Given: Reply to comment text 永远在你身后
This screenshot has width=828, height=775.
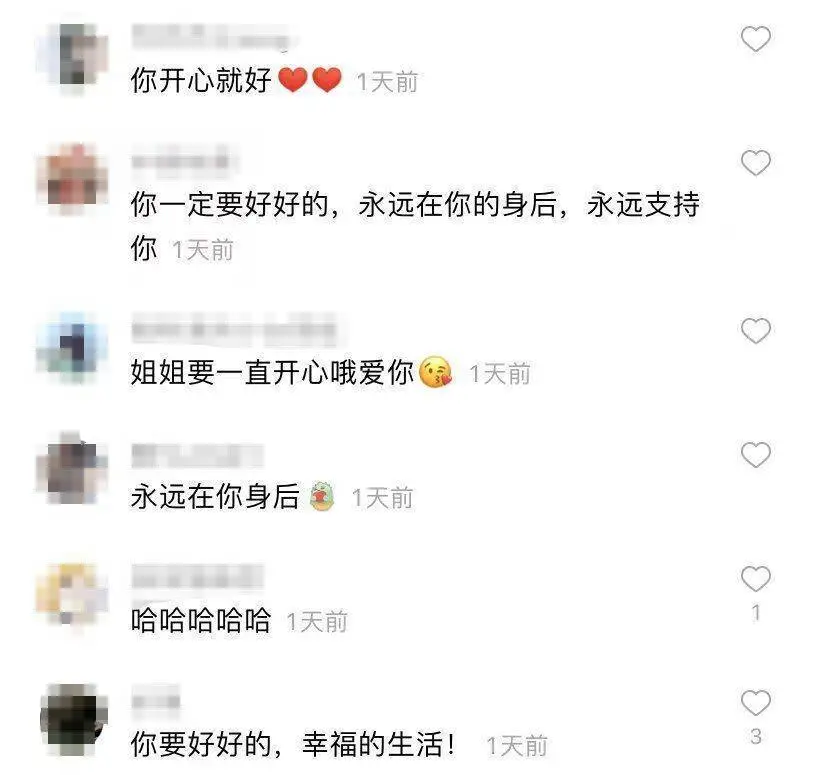Looking at the screenshot, I should (x=215, y=497).
